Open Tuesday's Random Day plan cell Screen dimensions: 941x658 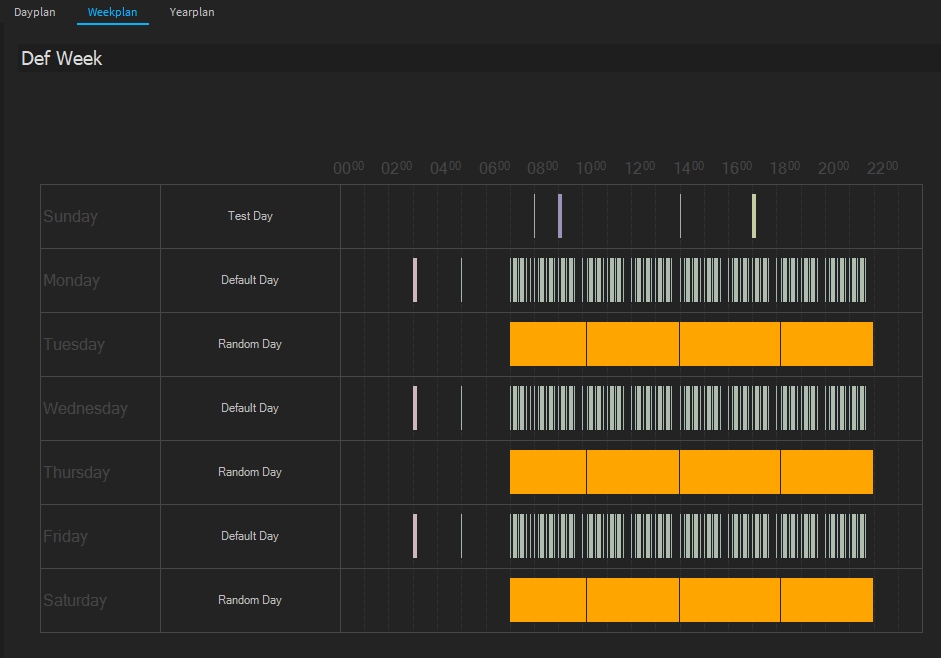(x=250, y=344)
